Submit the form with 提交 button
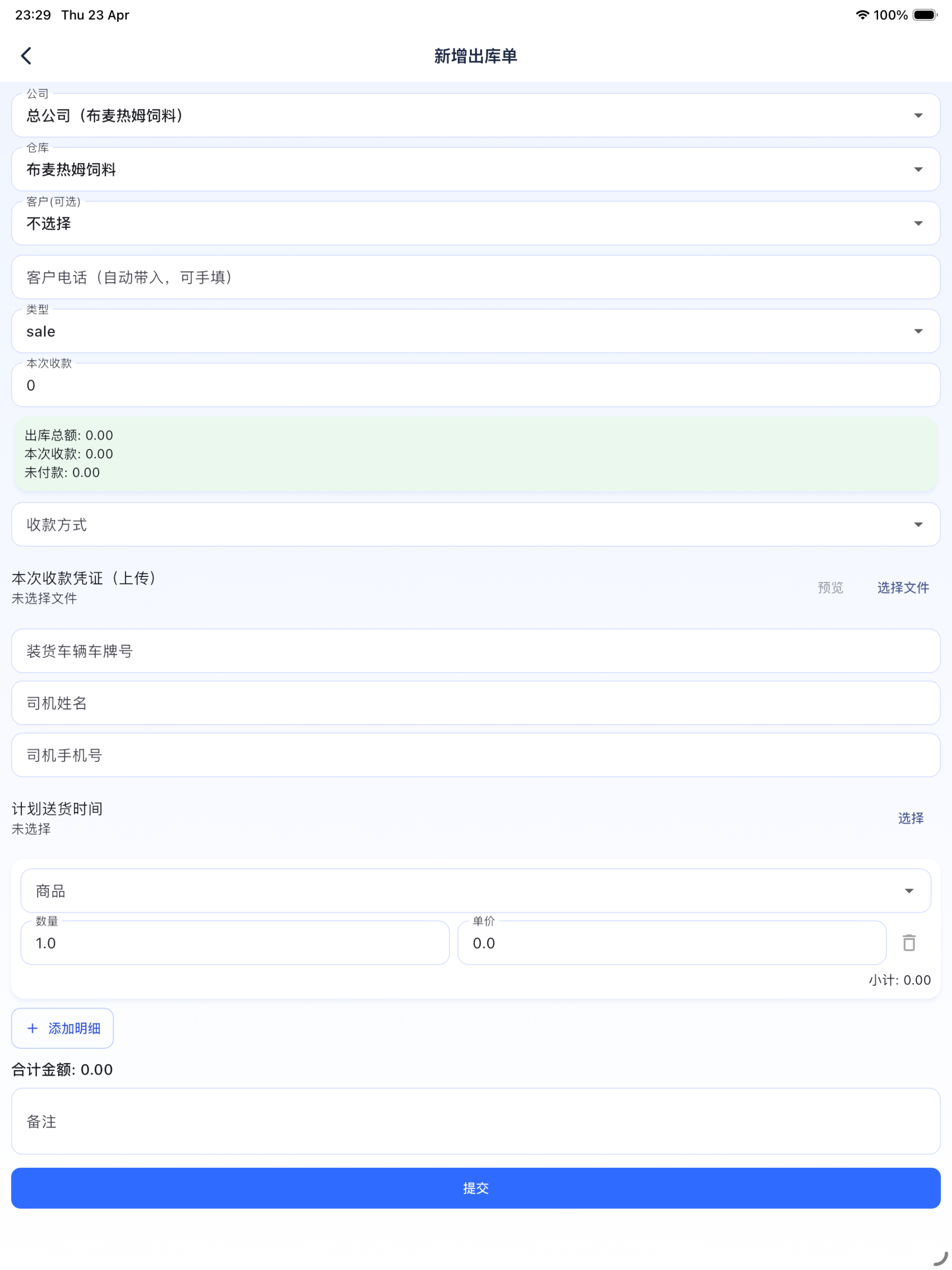 pyautogui.click(x=476, y=1188)
